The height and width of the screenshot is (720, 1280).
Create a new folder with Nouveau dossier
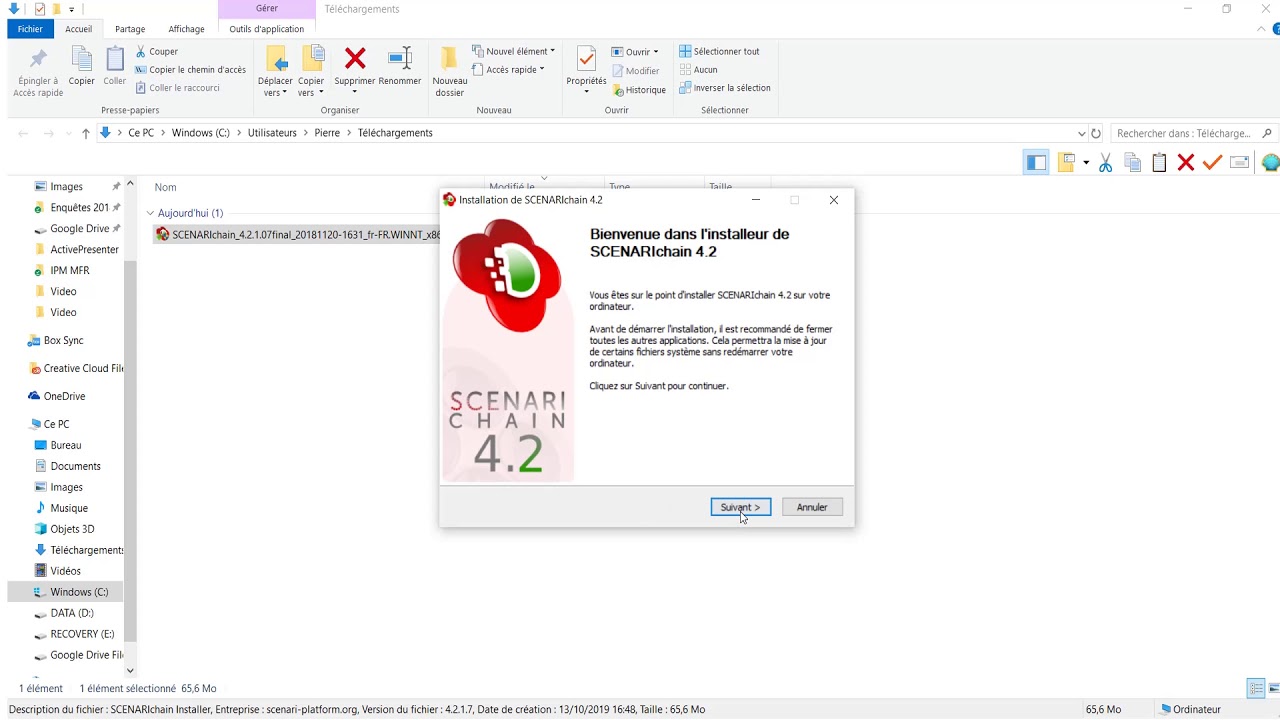click(450, 72)
